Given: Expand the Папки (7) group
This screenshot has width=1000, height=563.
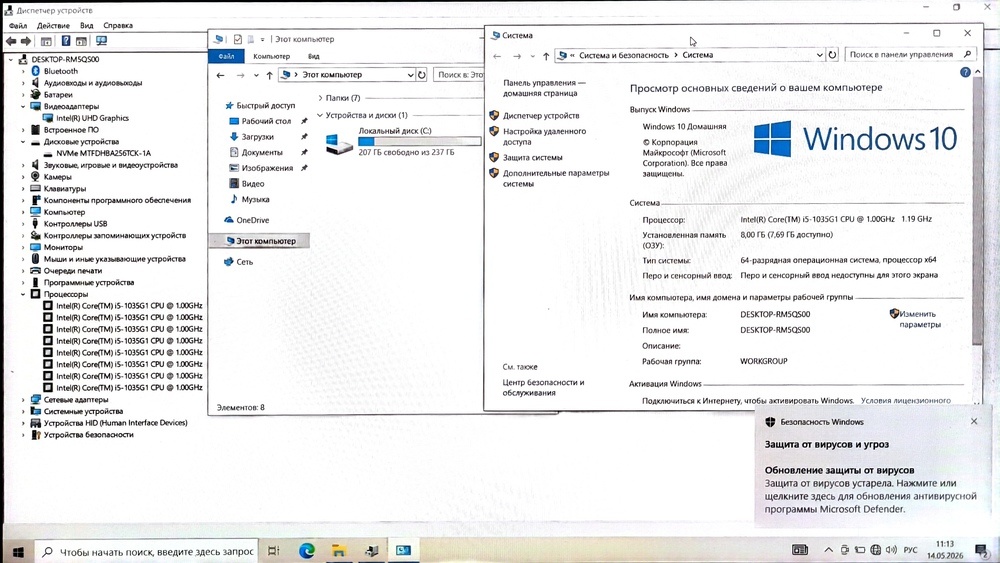Looking at the screenshot, I should pos(320,98).
